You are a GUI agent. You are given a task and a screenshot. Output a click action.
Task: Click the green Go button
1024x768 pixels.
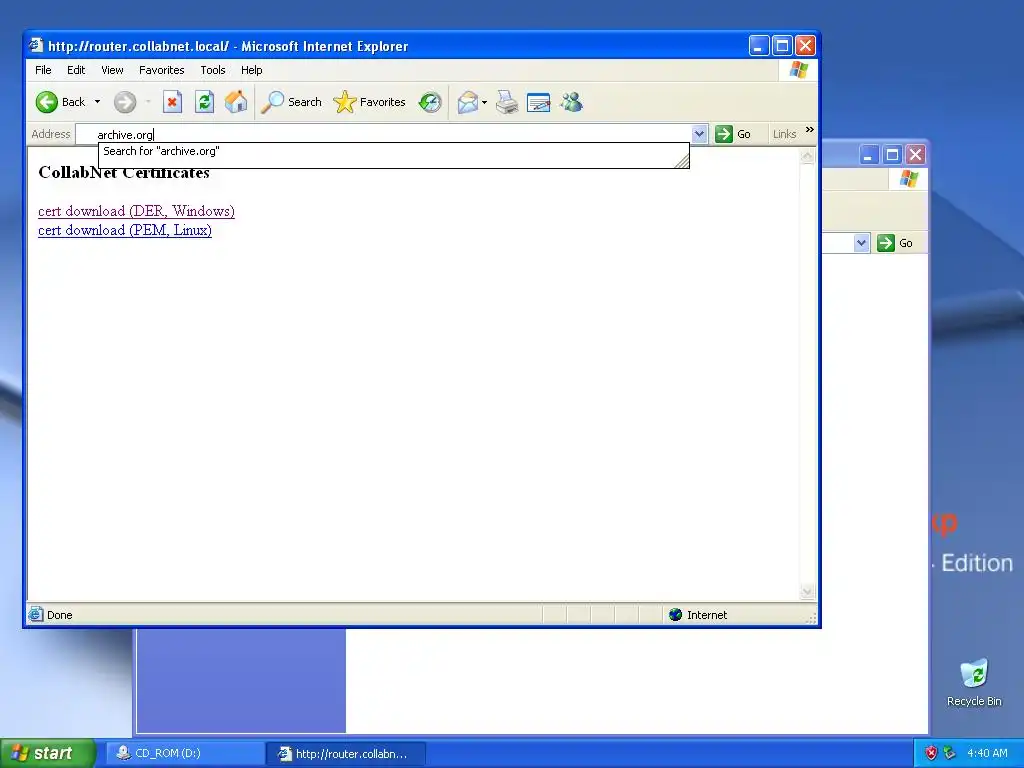pyautogui.click(x=733, y=134)
